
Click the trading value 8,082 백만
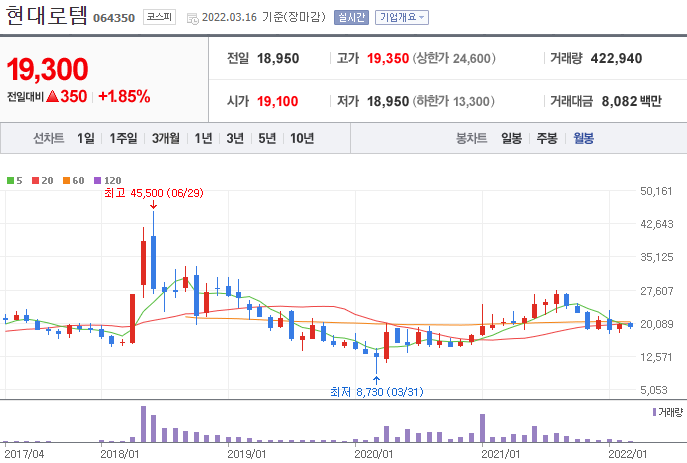click(x=631, y=101)
